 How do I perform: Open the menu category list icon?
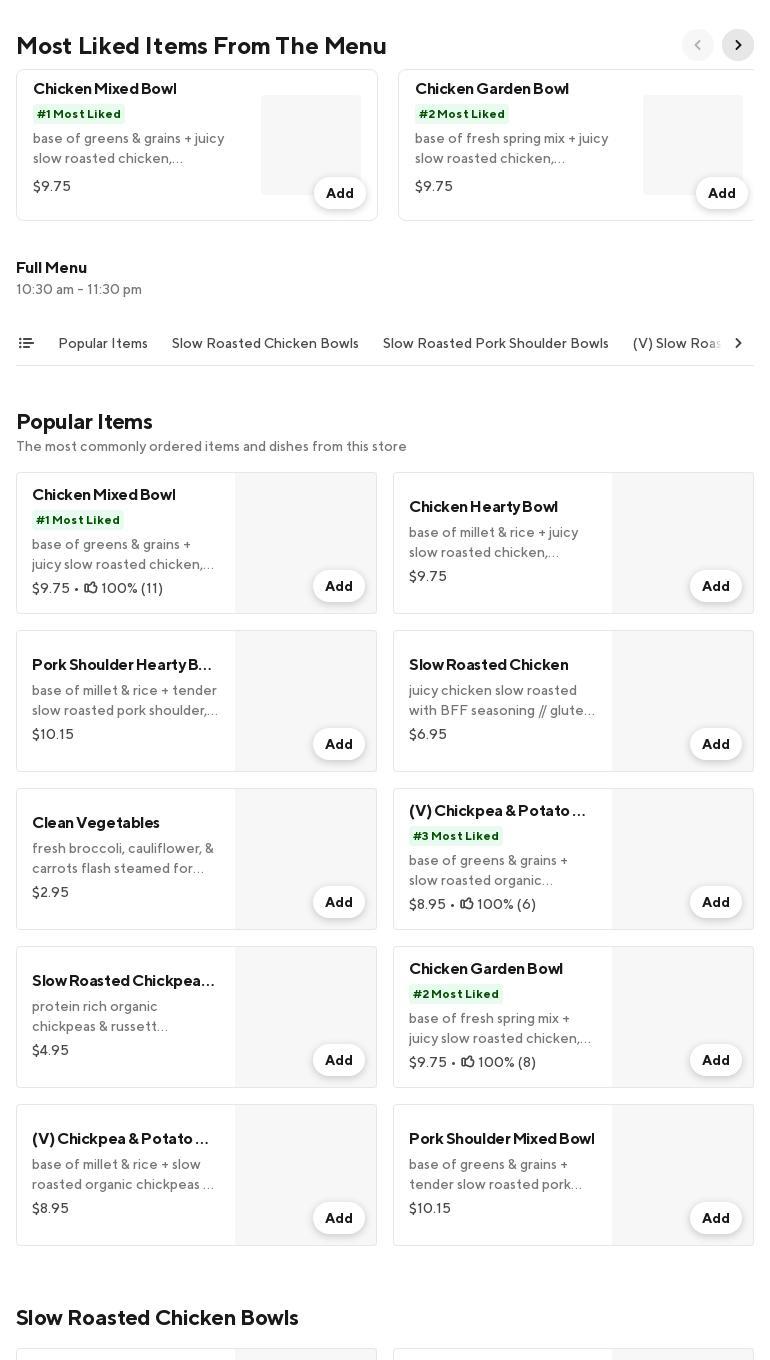pos(26,343)
